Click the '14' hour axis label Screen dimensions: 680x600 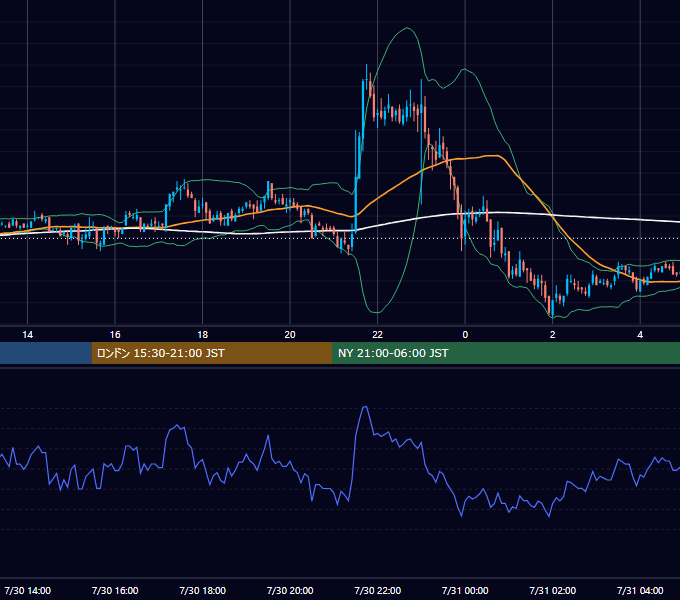(27, 335)
